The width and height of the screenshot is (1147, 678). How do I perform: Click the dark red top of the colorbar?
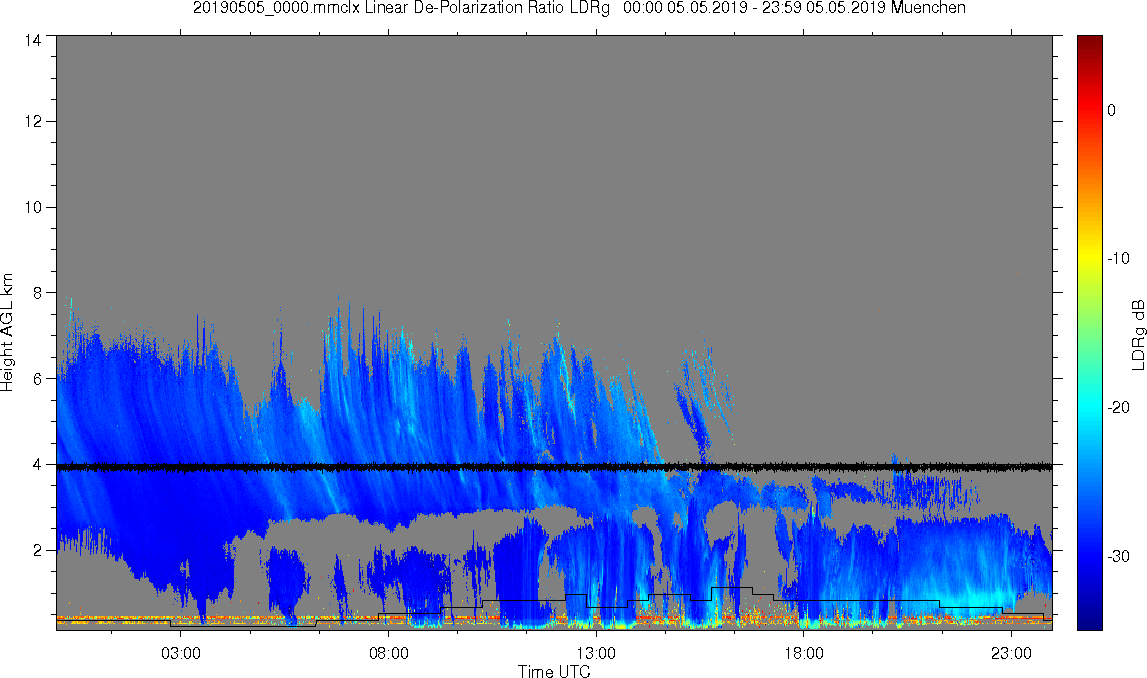coord(1089,42)
